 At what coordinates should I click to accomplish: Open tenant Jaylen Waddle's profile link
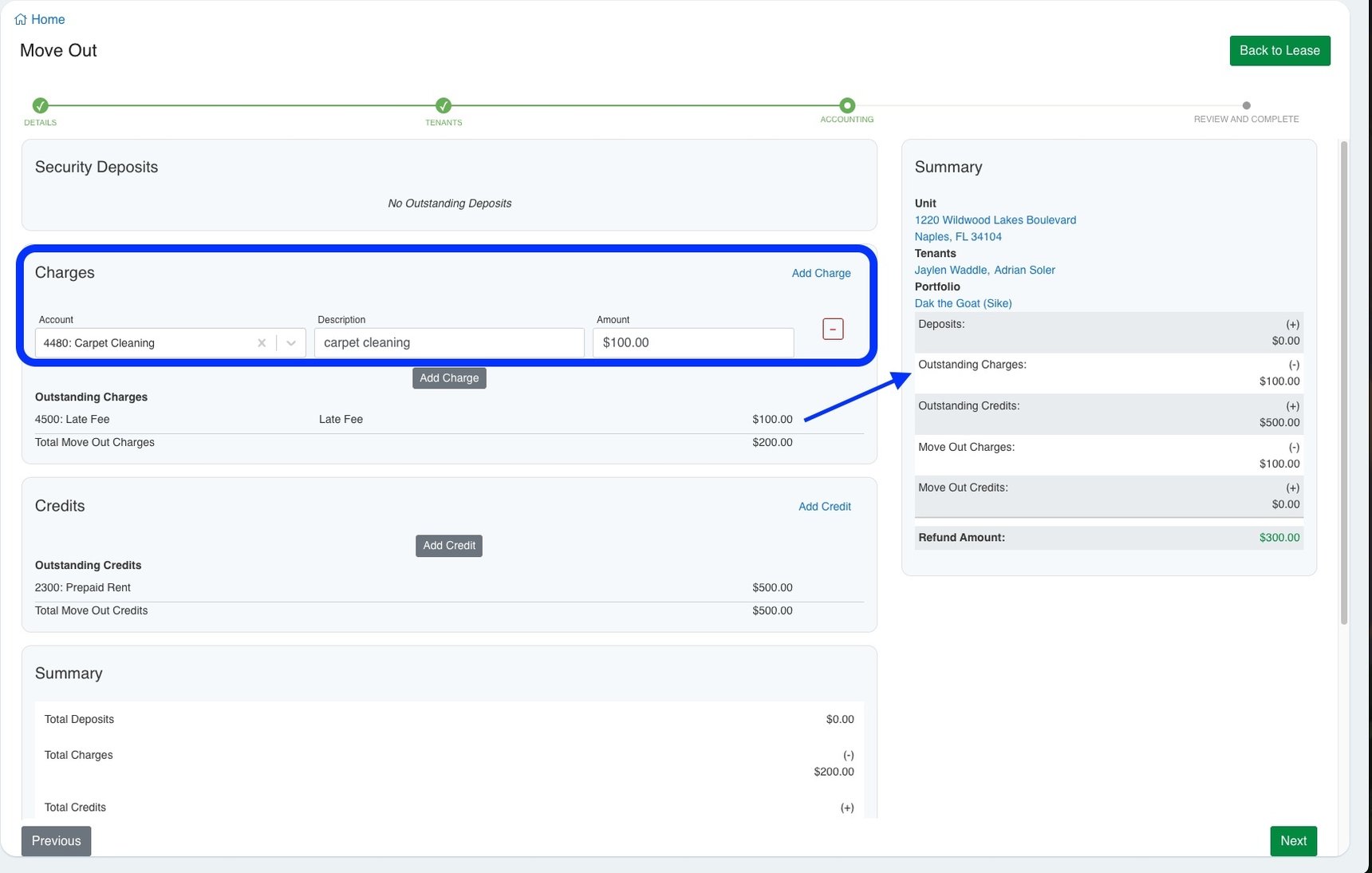click(950, 271)
